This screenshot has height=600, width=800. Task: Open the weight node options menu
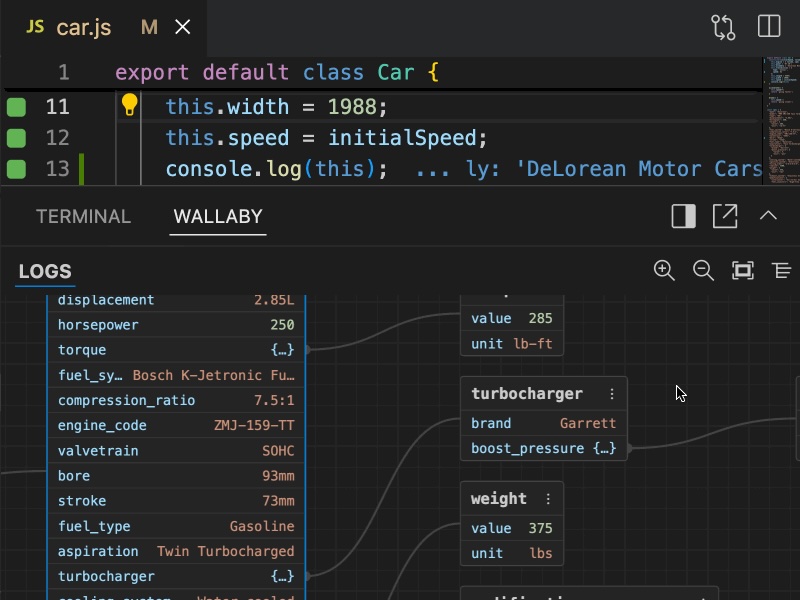(x=548, y=499)
